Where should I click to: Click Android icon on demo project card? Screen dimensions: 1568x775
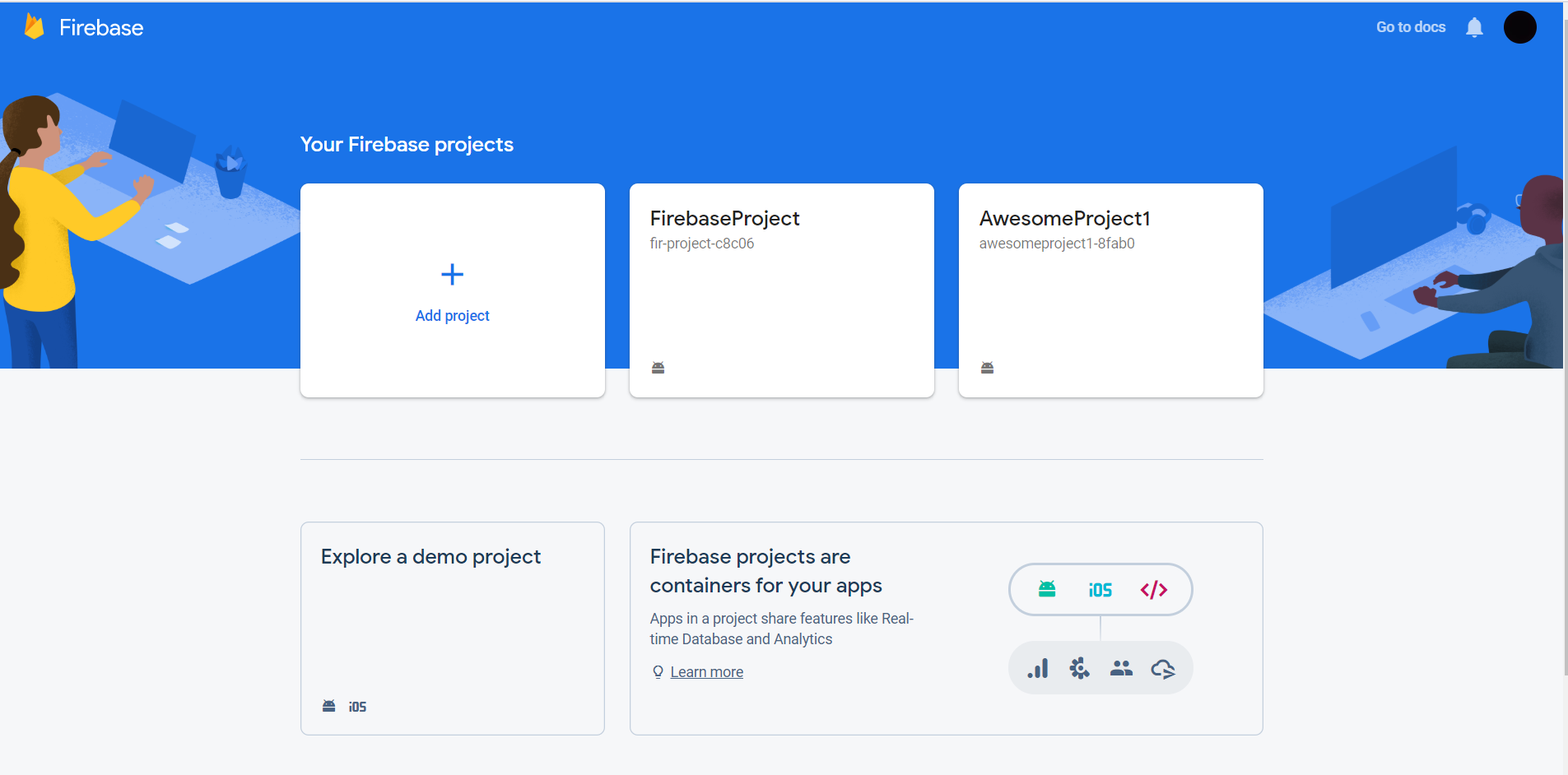pos(328,706)
